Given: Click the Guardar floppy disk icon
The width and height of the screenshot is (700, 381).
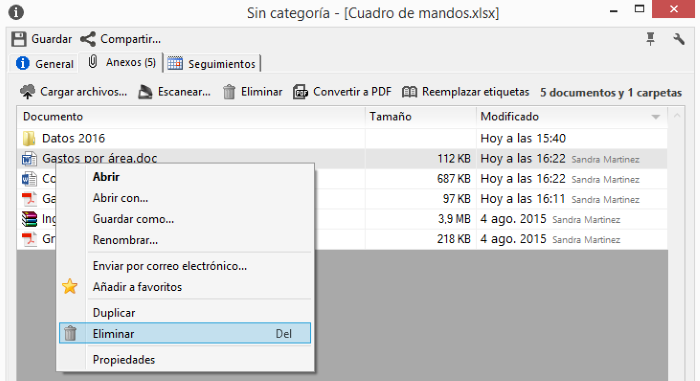Looking at the screenshot, I should pos(19,39).
